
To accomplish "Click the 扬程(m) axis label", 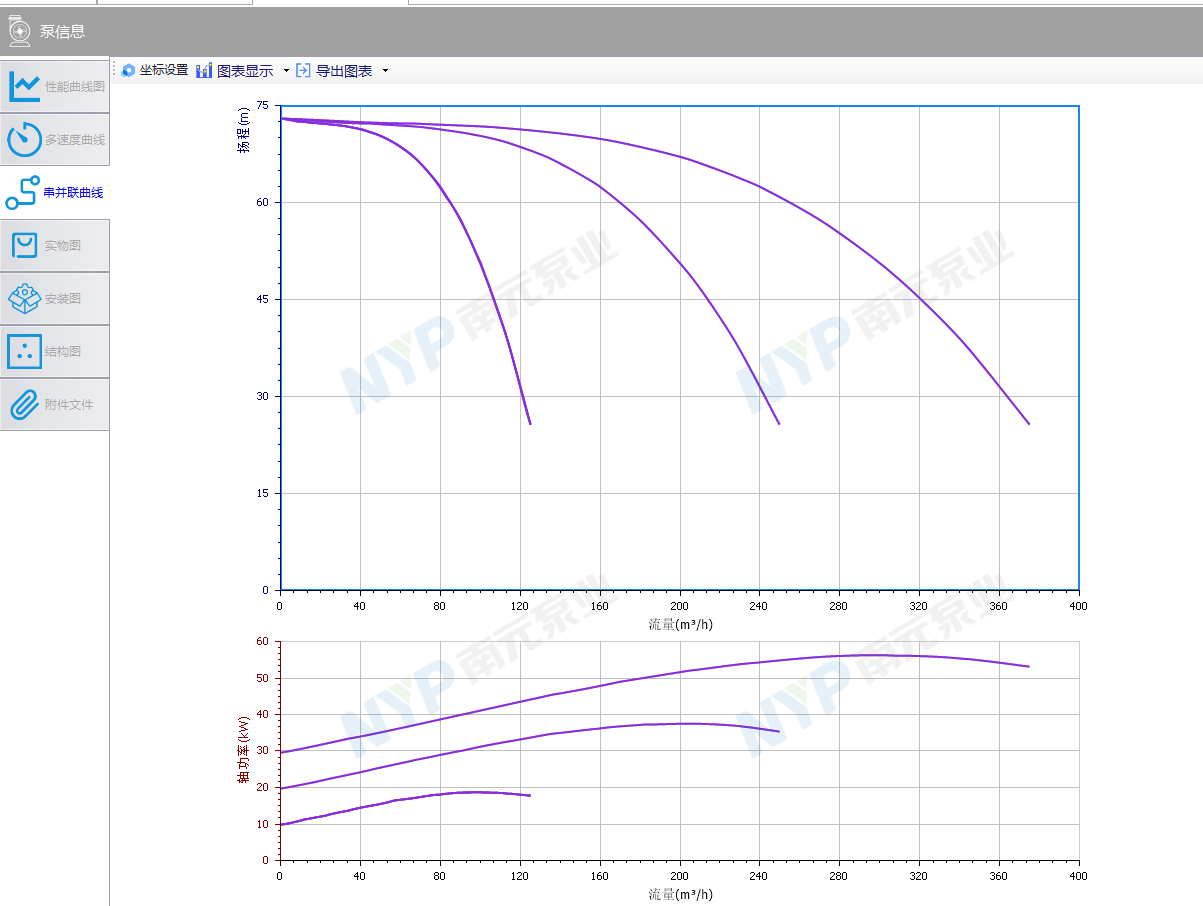I will (243, 131).
